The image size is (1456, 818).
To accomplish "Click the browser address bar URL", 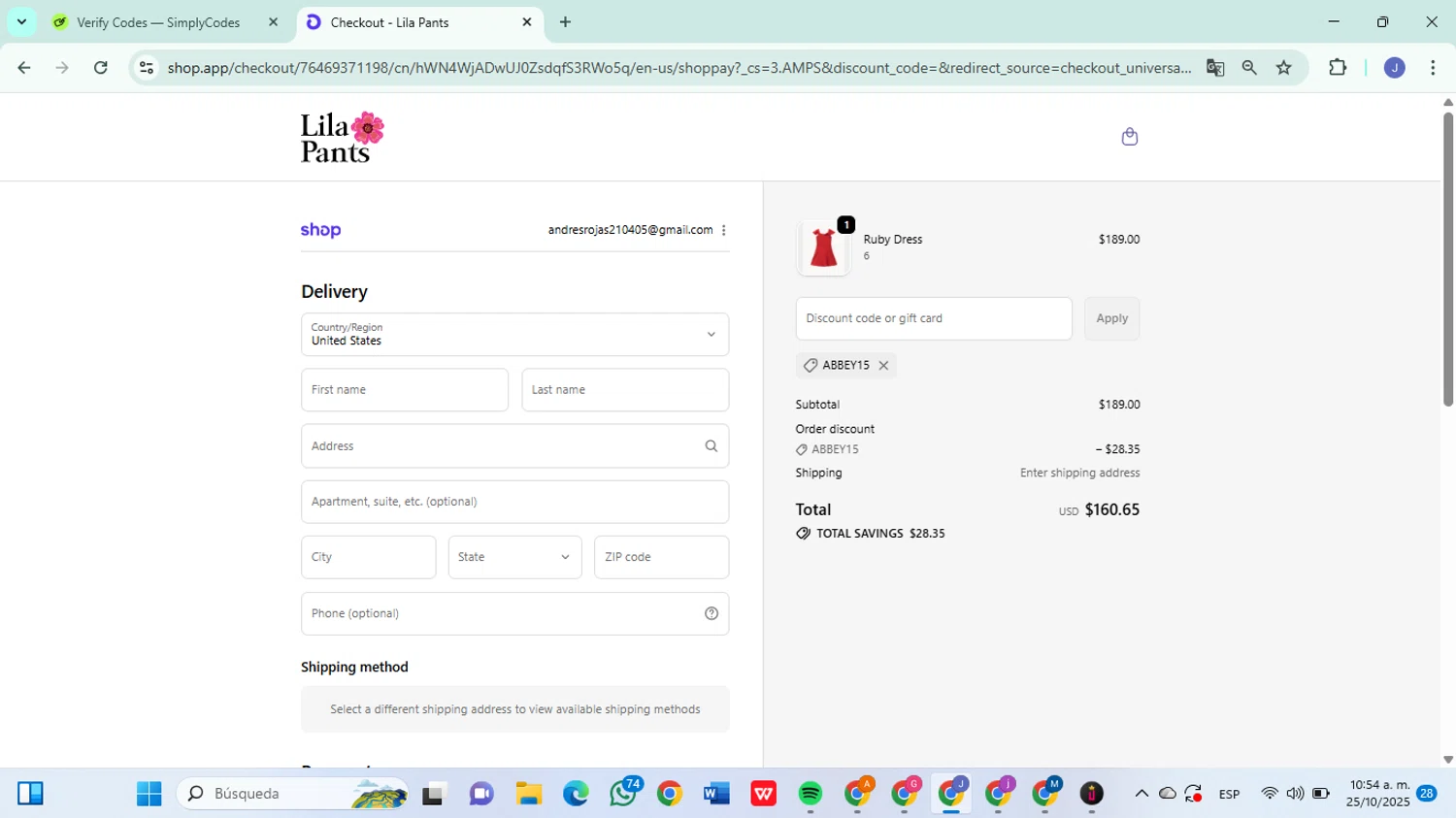I will click(678, 68).
